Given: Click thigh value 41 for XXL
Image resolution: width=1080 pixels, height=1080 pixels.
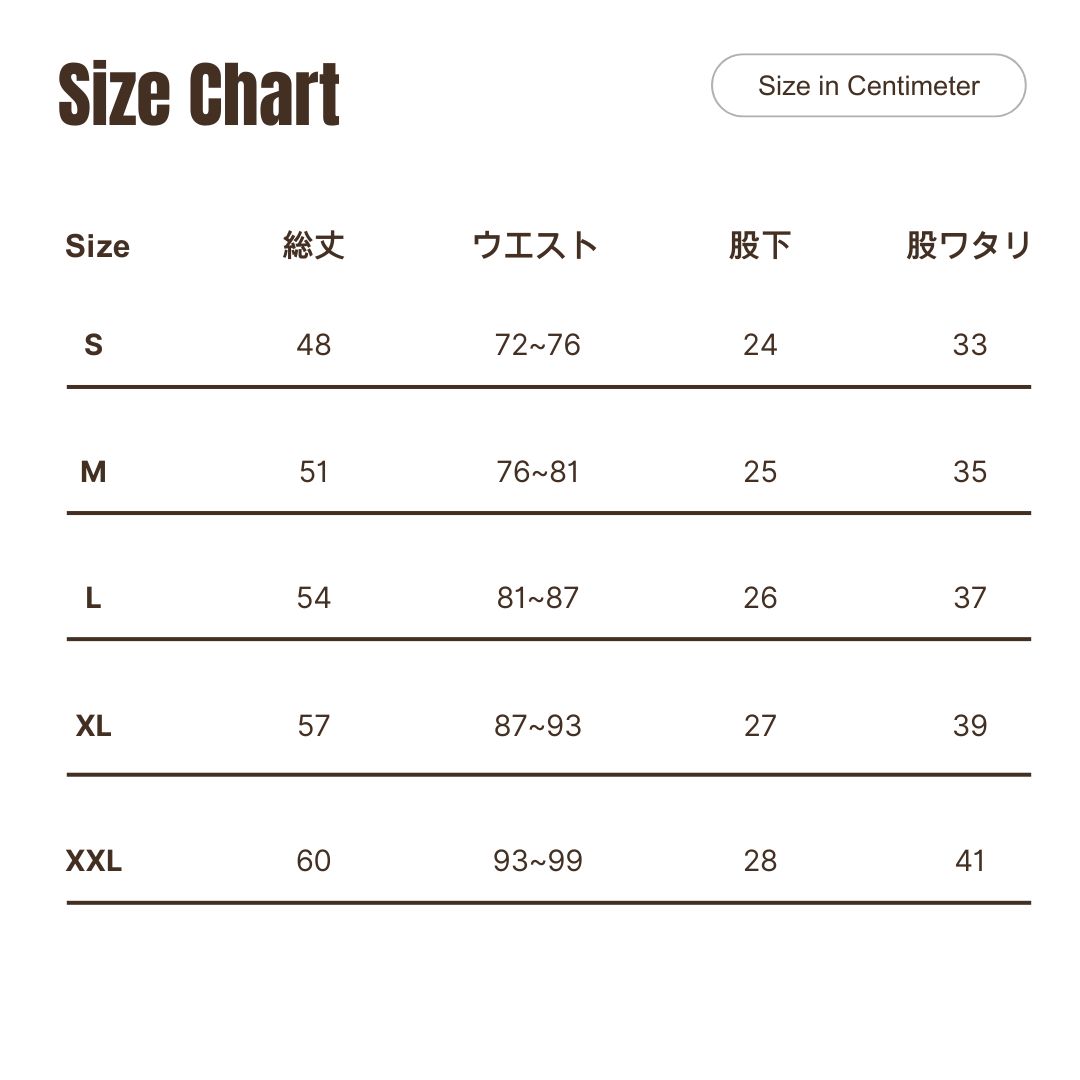Looking at the screenshot, I should (x=970, y=861).
